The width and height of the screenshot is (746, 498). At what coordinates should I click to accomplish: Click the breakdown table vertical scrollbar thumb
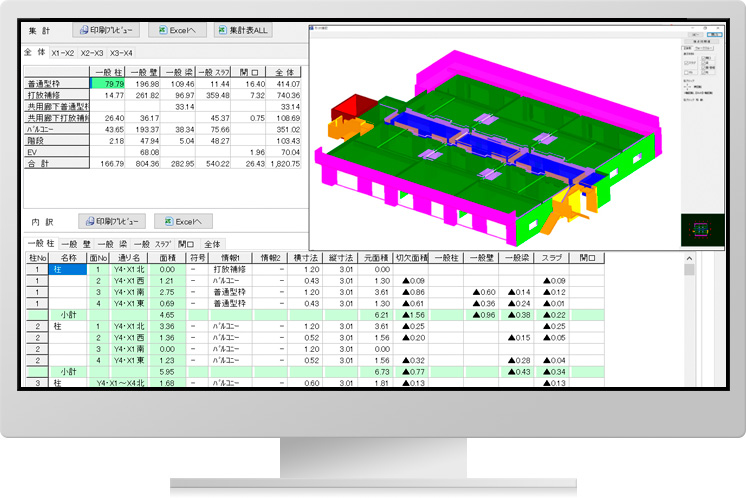[x=689, y=270]
